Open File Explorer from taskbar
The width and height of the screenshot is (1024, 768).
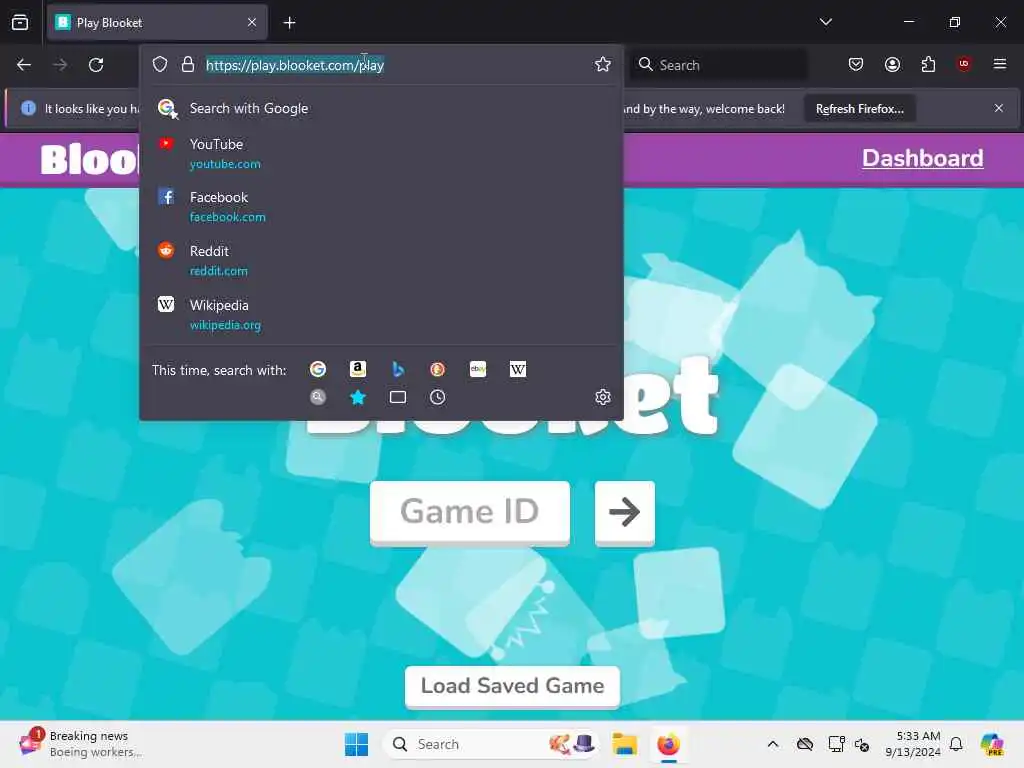click(x=624, y=744)
